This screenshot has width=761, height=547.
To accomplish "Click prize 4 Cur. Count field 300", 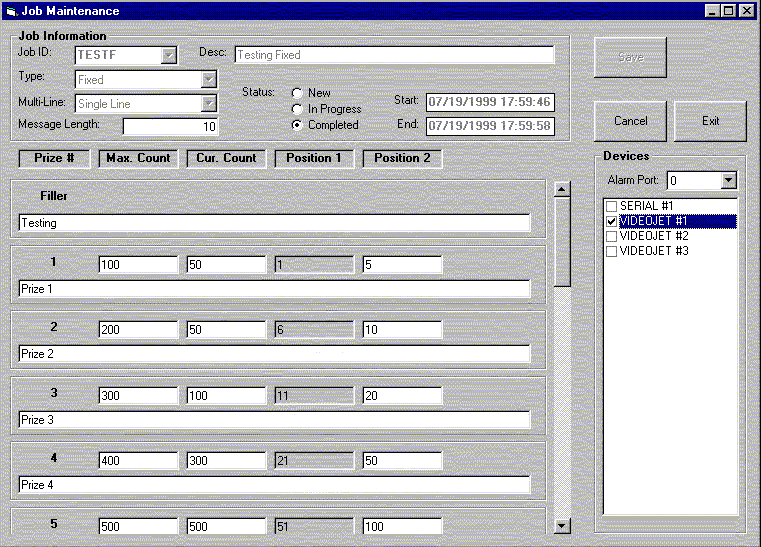I will tap(226, 461).
